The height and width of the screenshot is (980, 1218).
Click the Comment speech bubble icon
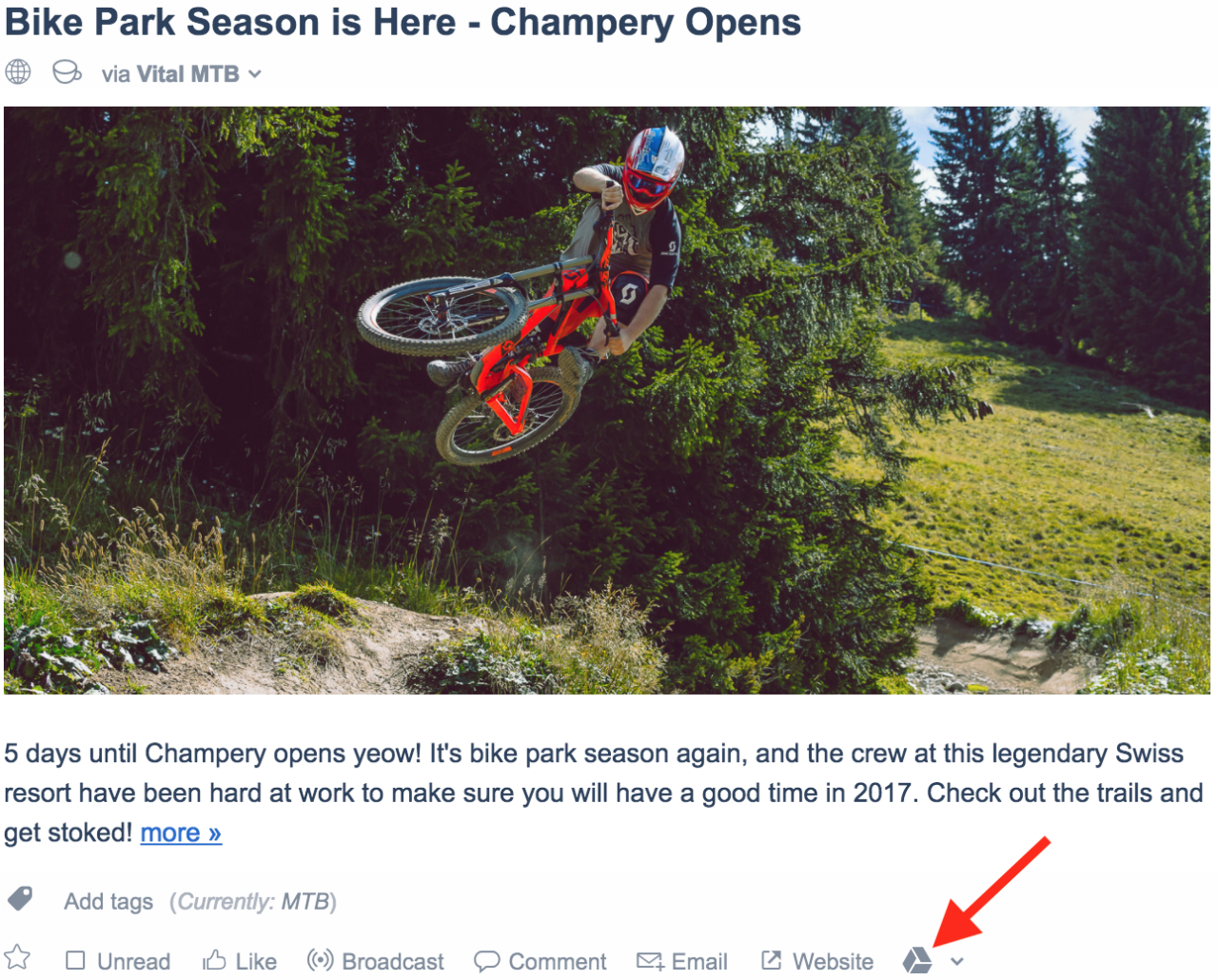pyautogui.click(x=486, y=961)
